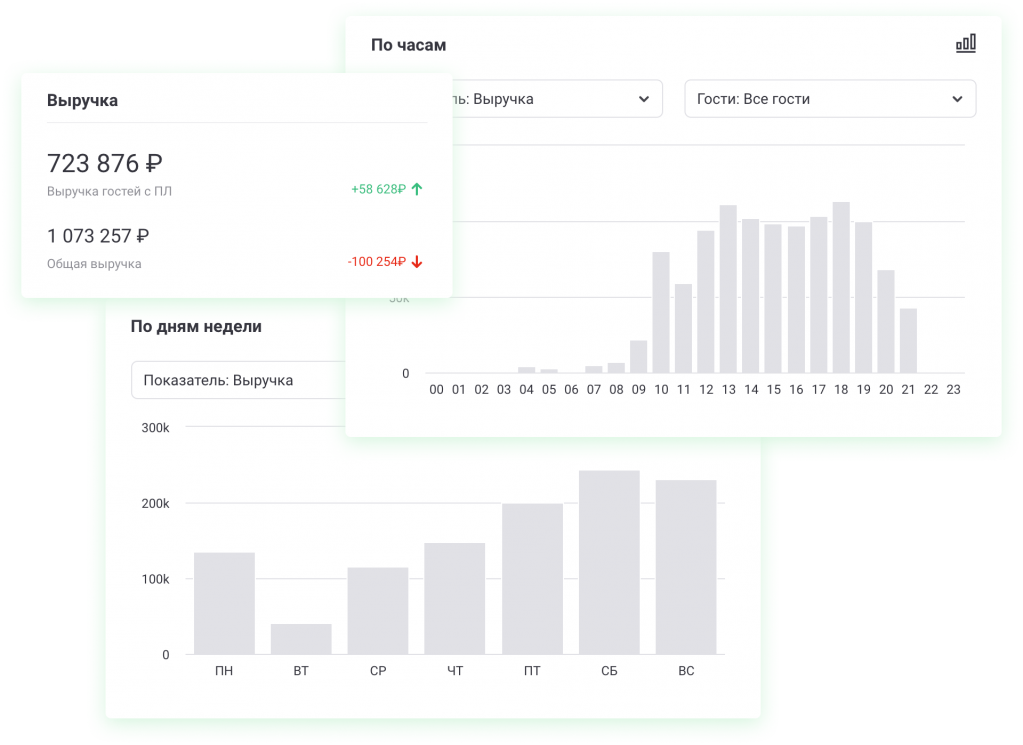Screen dimensions: 1023x745
Task: Select the СБ bar in weekday chart
Action: [609, 562]
